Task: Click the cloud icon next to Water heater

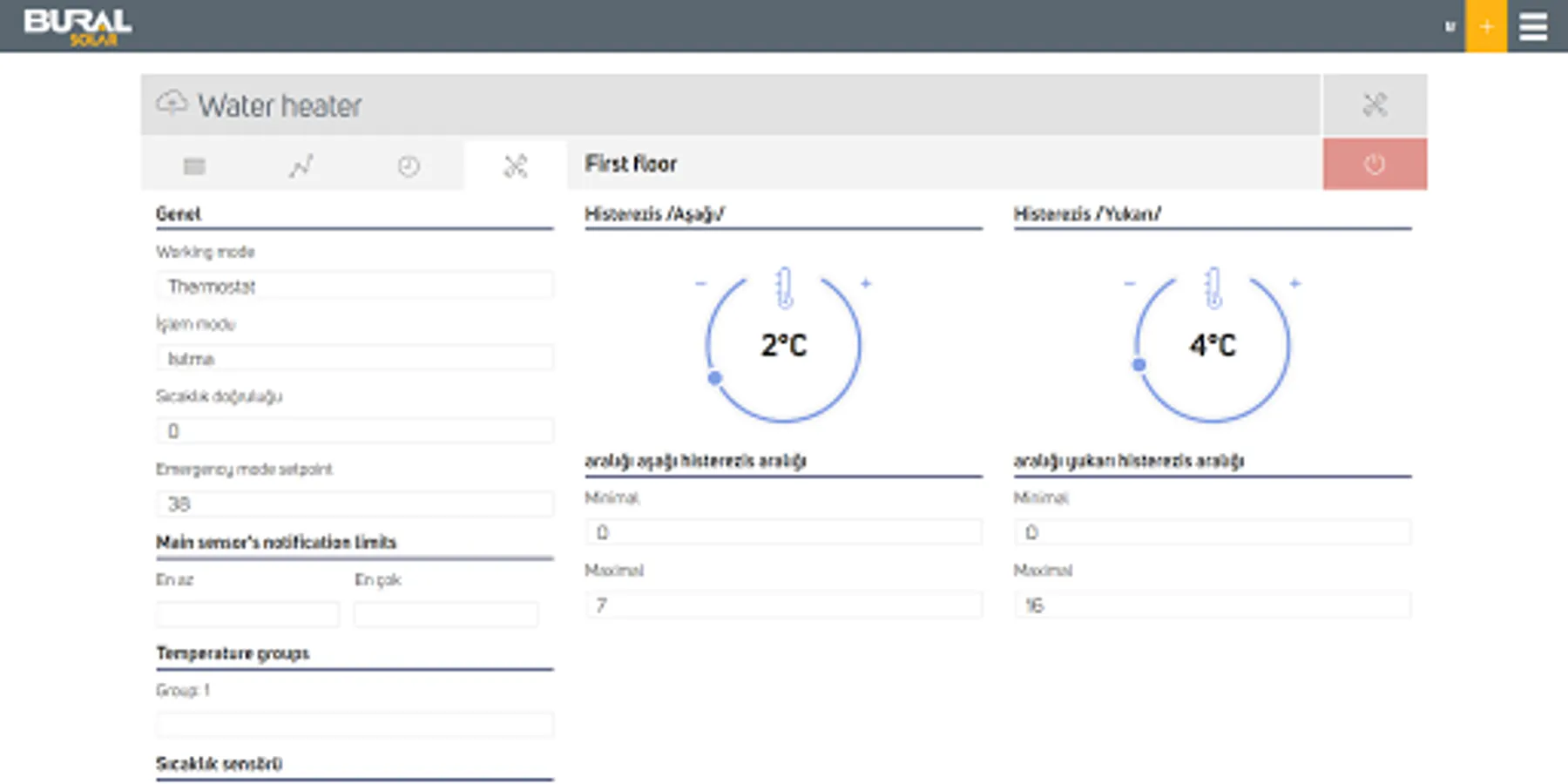Action: point(172,104)
